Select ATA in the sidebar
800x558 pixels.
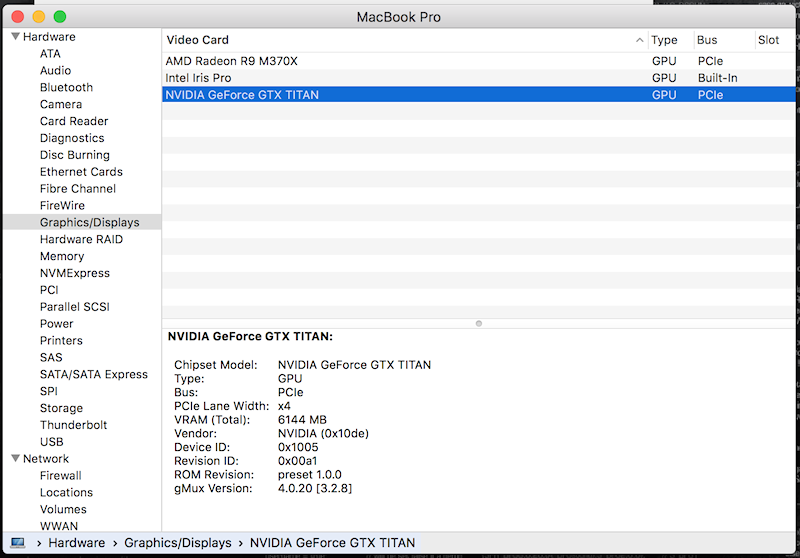click(x=50, y=54)
